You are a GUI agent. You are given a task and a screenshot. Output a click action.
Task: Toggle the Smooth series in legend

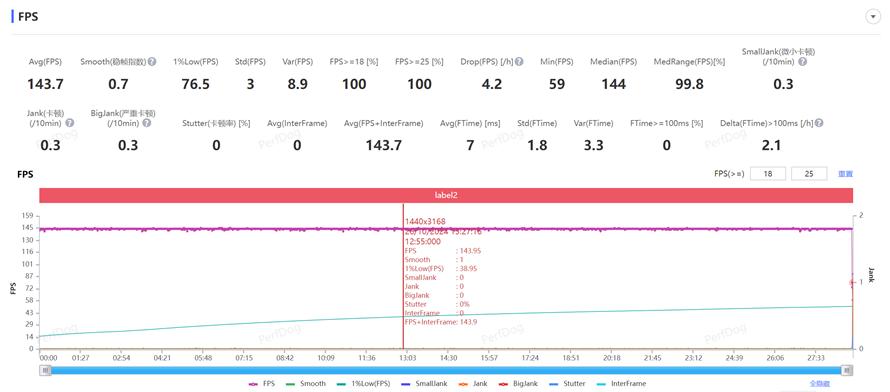coord(307,383)
